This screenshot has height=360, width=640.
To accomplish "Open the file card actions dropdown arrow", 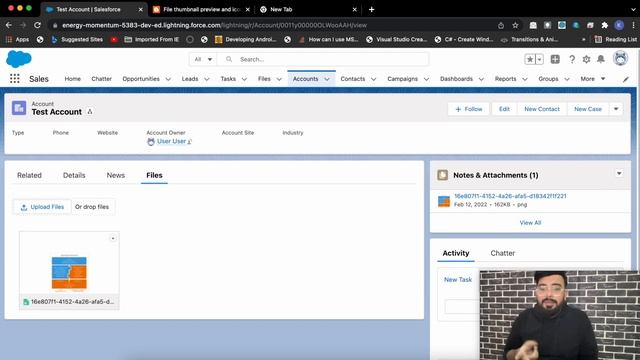I will coord(113,238).
